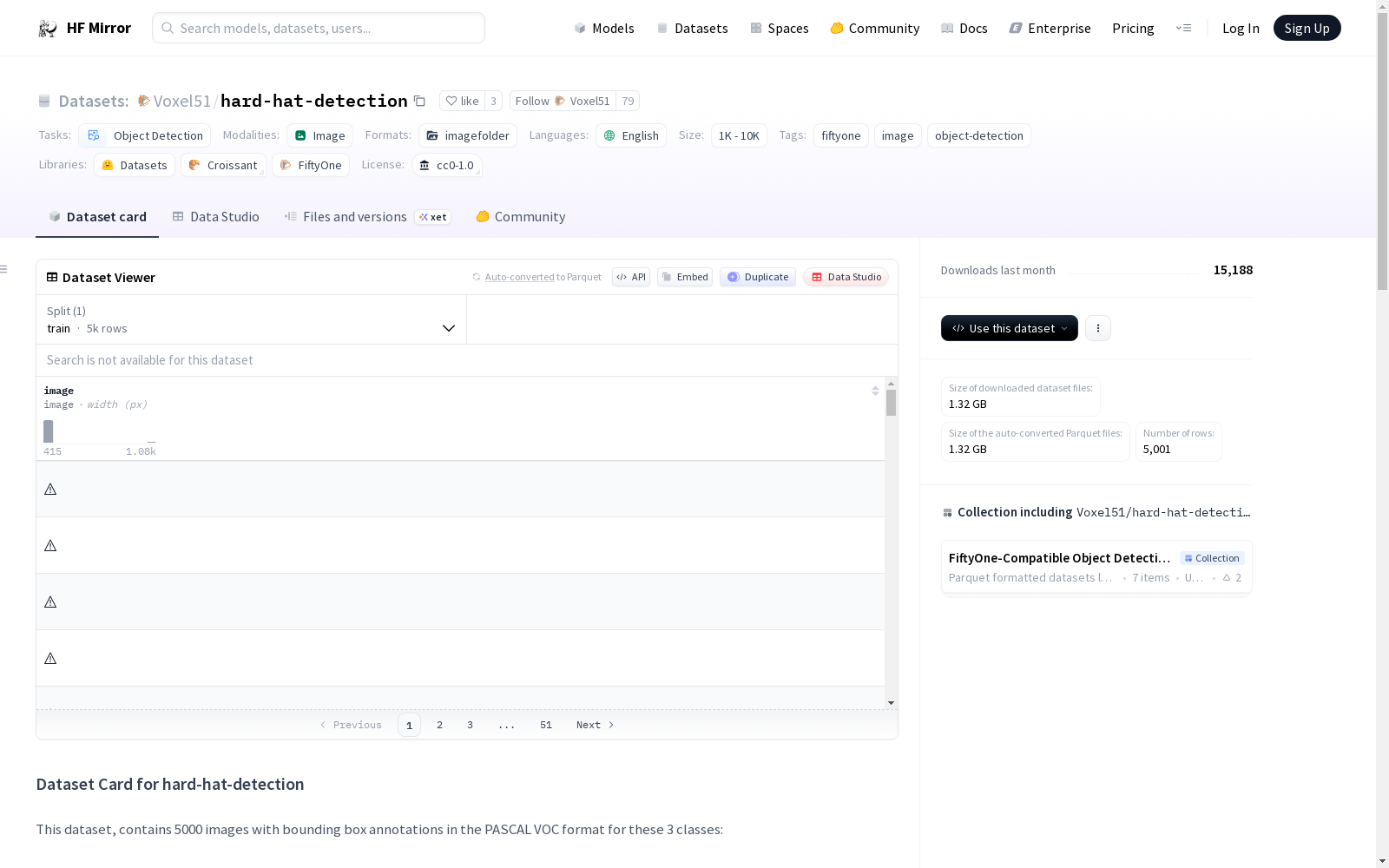This screenshot has height=868, width=1389.
Task: Open the Voxel51 owner link
Action: [x=182, y=101]
